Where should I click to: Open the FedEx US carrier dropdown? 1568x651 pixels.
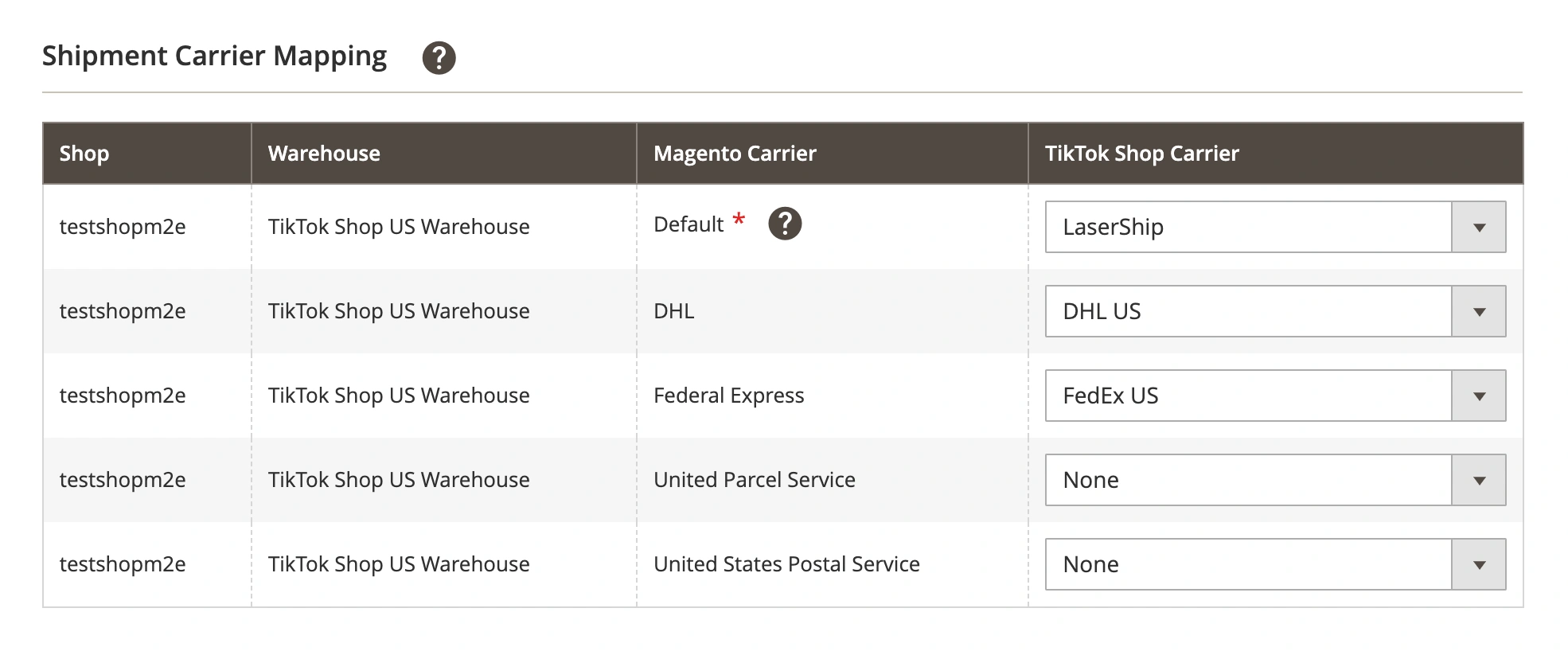coord(1248,396)
